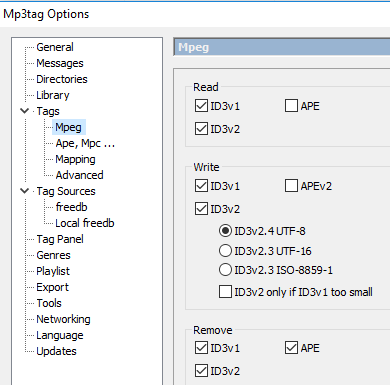This screenshot has height=385, width=390.
Task: Open the Tools options page
Action: pos(49,303)
